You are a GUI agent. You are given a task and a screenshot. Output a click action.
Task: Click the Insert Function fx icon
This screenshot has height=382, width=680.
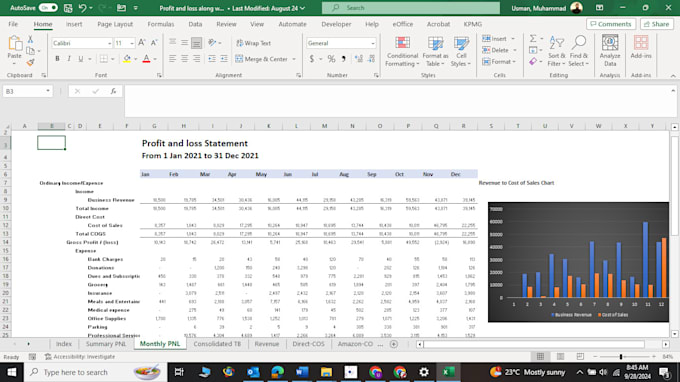click(113, 91)
